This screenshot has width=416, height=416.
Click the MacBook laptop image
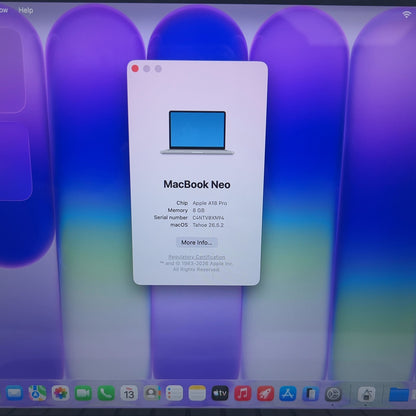coord(197,133)
